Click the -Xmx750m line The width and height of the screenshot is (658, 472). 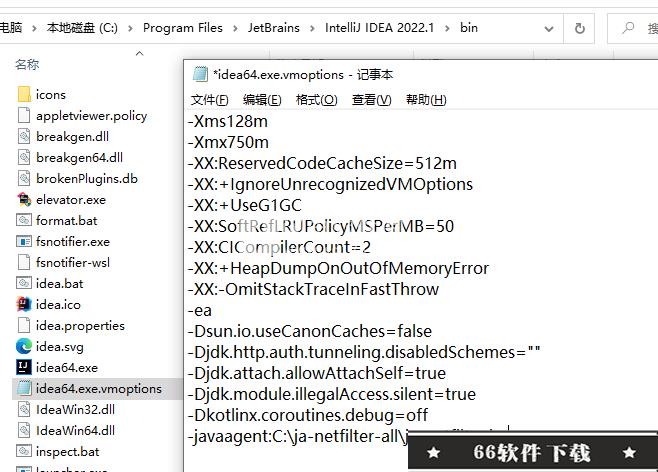(x=228, y=142)
